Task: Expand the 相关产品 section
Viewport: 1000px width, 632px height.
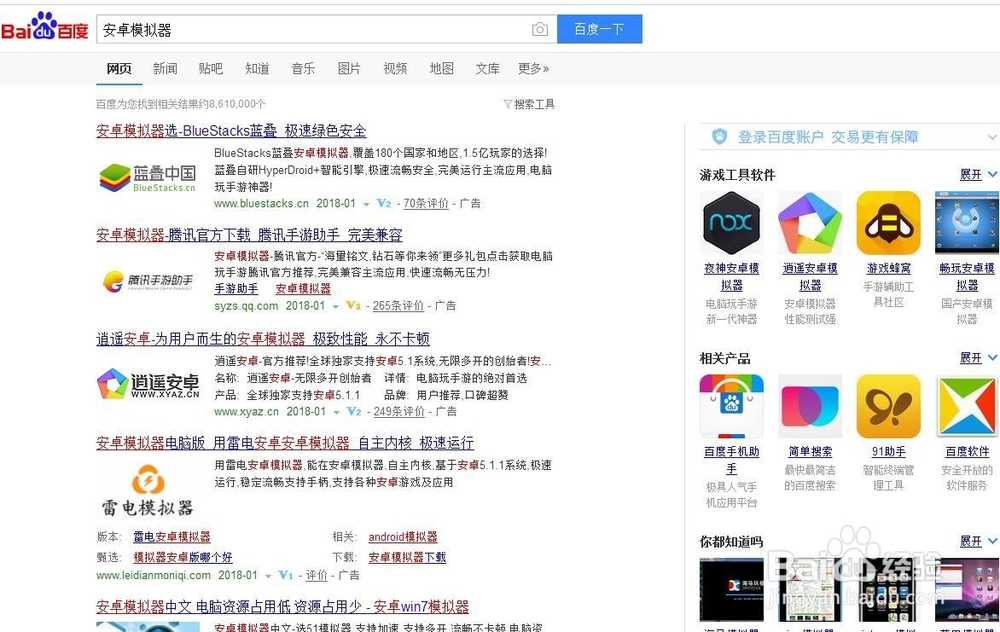Action: [970, 358]
